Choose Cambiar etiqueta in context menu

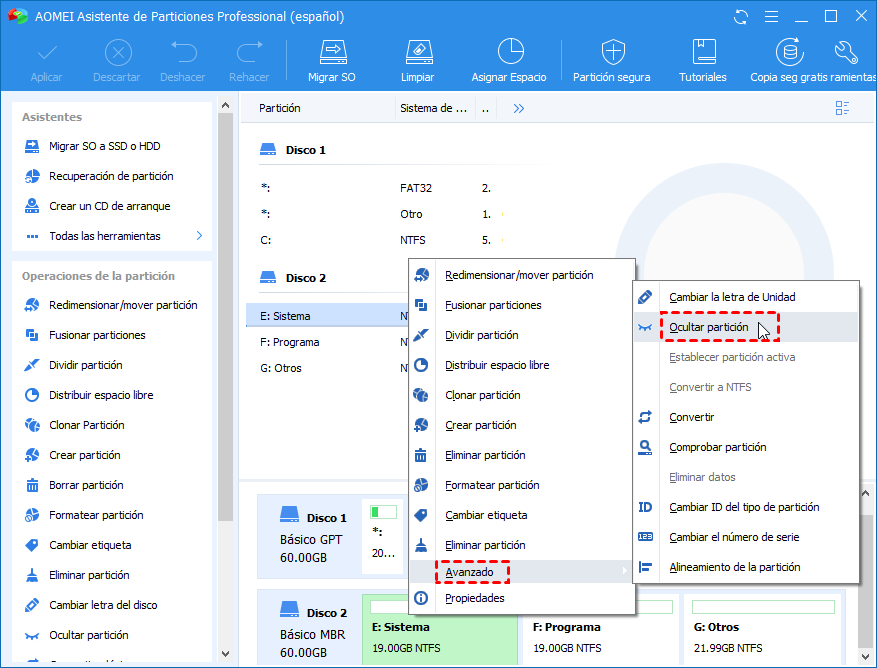(521, 515)
